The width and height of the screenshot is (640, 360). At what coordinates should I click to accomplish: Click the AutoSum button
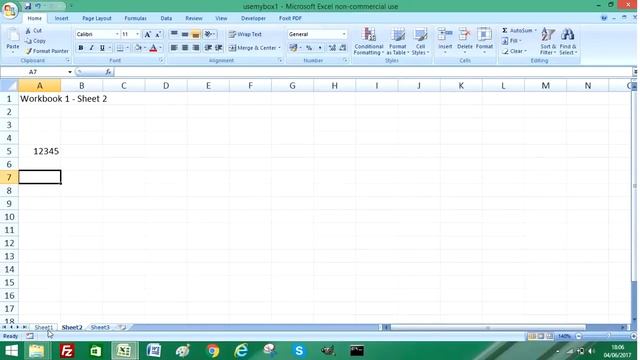[517, 31]
